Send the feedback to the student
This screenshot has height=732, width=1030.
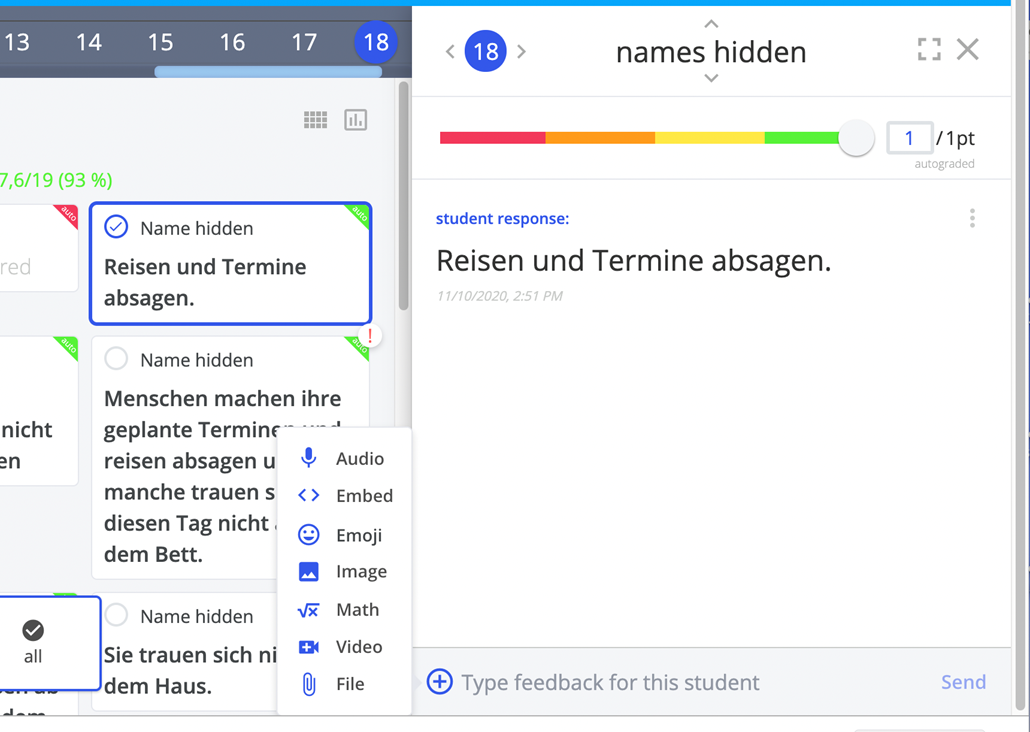(963, 682)
